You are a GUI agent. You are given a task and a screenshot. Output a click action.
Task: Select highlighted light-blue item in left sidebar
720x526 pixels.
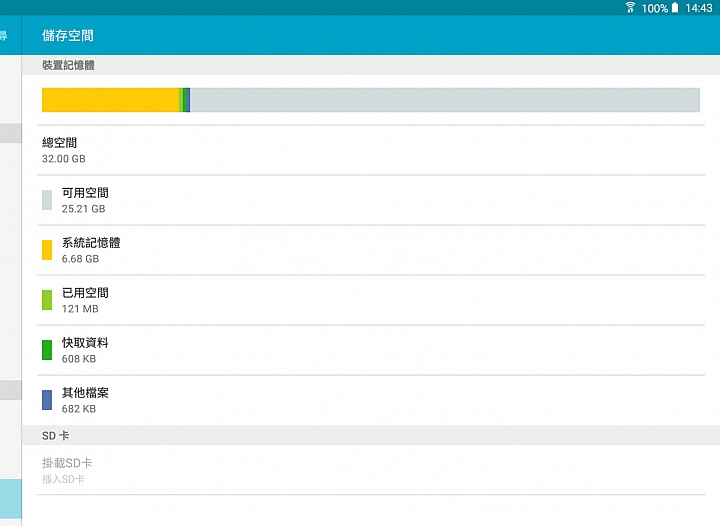point(11,499)
